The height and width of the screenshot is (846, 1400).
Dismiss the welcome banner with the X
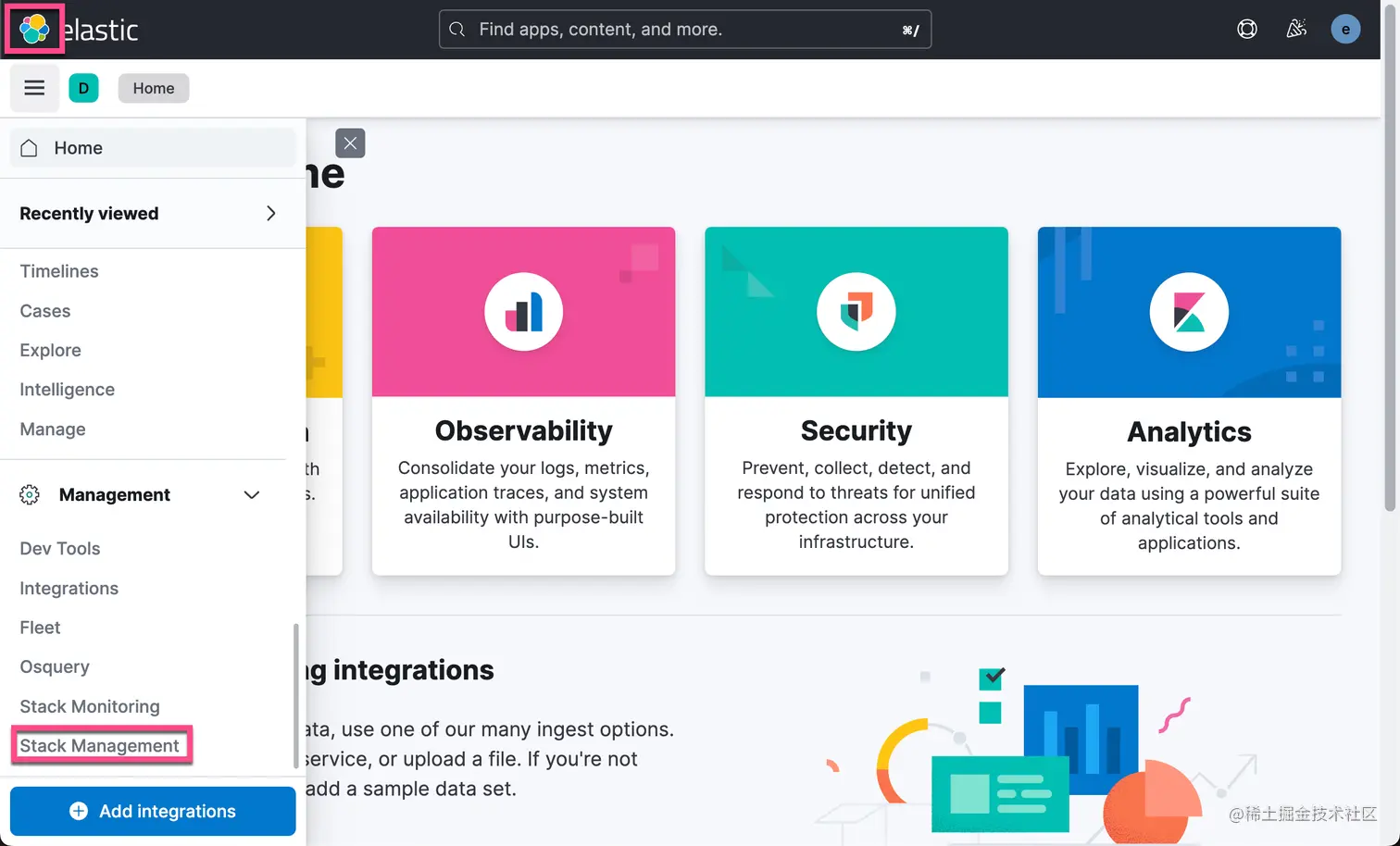pyautogui.click(x=350, y=143)
